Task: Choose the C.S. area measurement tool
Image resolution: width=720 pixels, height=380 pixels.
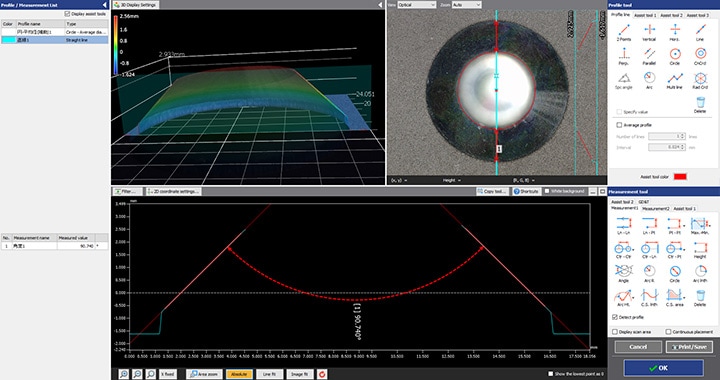Action: (x=675, y=297)
